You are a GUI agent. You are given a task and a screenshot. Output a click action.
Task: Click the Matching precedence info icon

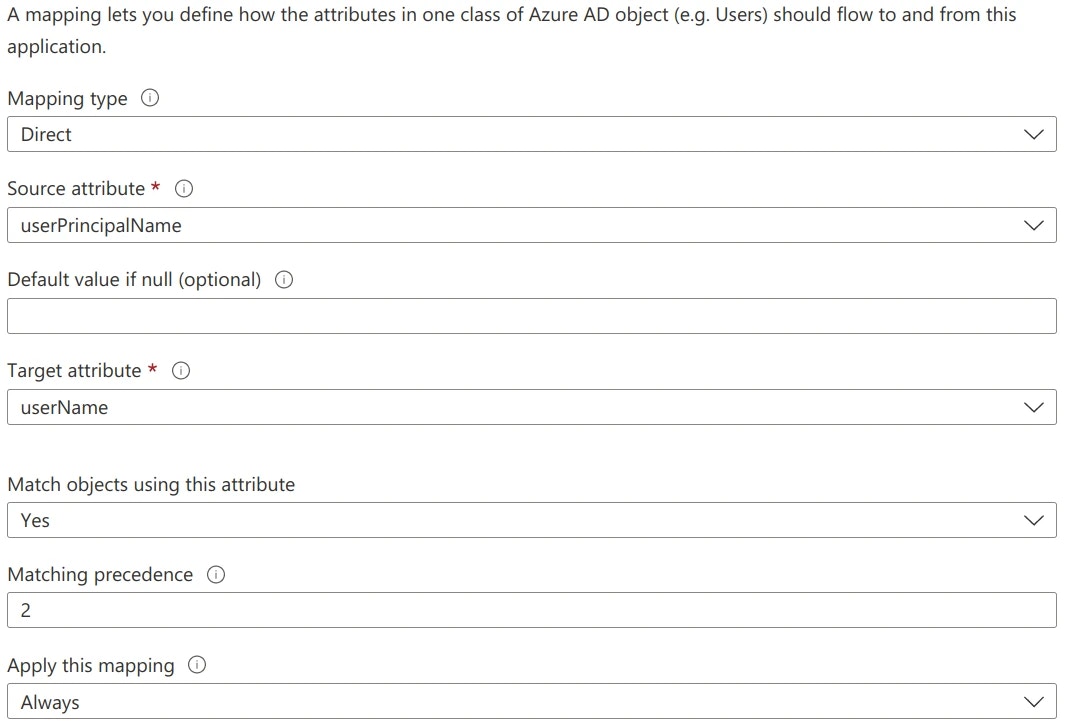coord(216,575)
